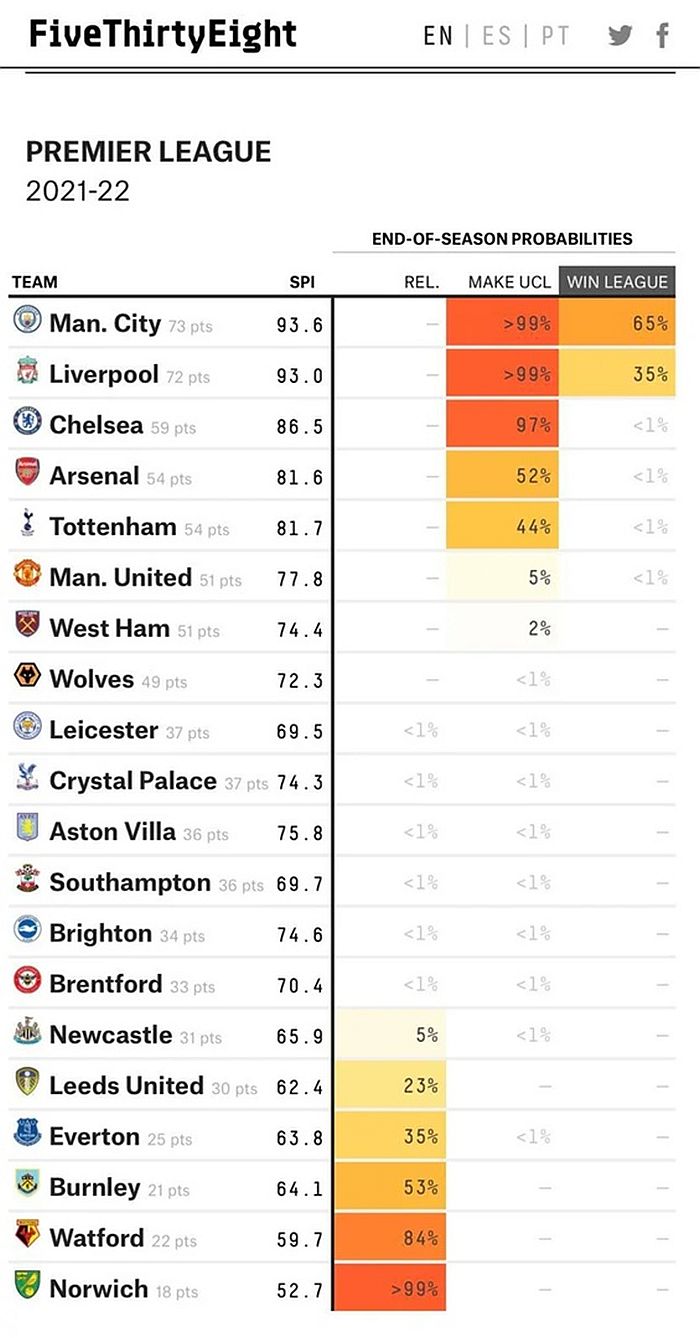The image size is (700, 1338).
Task: Sort by WIN LEAGUE column
Action: (x=617, y=282)
